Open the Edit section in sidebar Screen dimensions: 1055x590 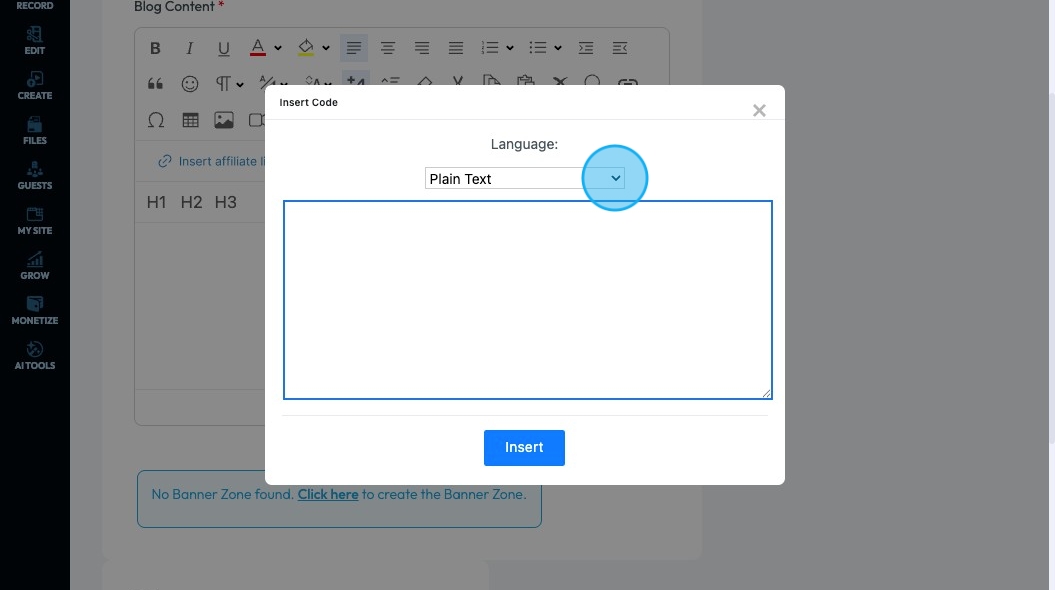(35, 41)
